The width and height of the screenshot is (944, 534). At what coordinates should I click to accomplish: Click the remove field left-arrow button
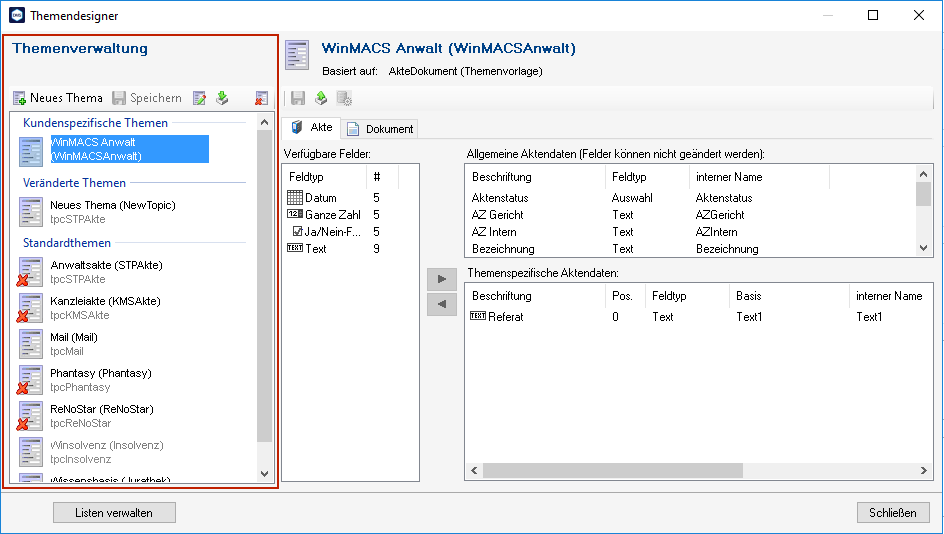[x=442, y=304]
